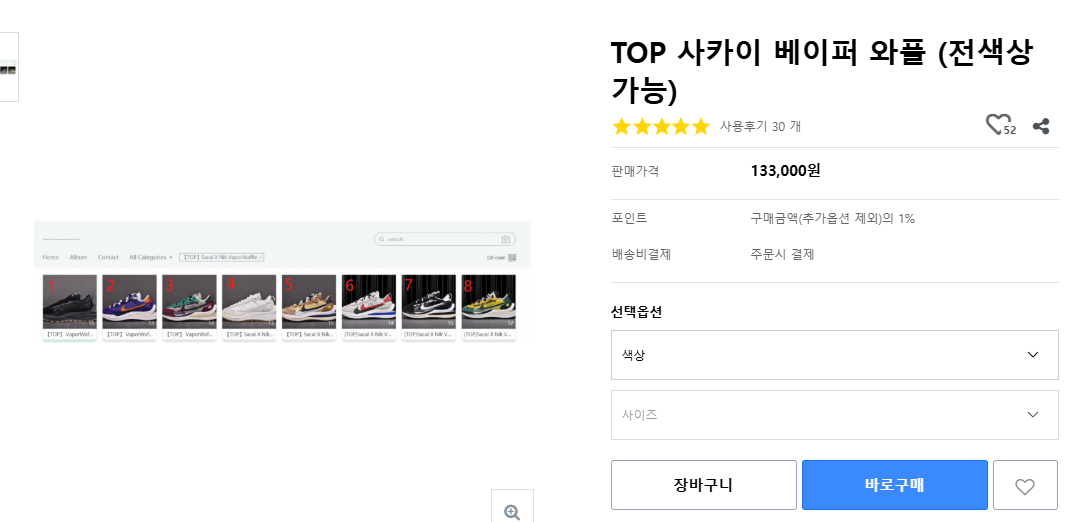The height and width of the screenshot is (522, 1080).
Task: Click the Home item in product image
Action: point(50,258)
